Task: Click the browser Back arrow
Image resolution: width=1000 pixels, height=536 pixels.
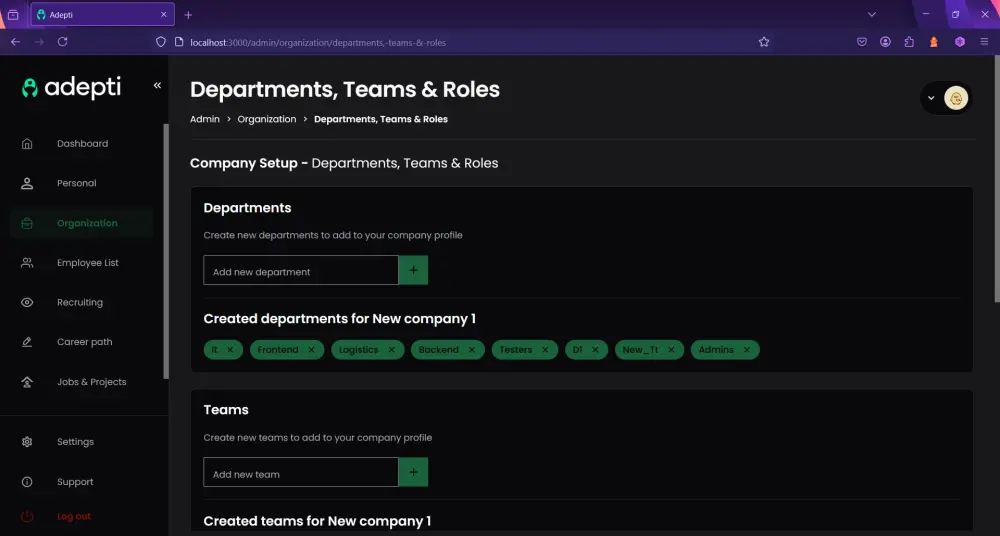Action: 15,41
